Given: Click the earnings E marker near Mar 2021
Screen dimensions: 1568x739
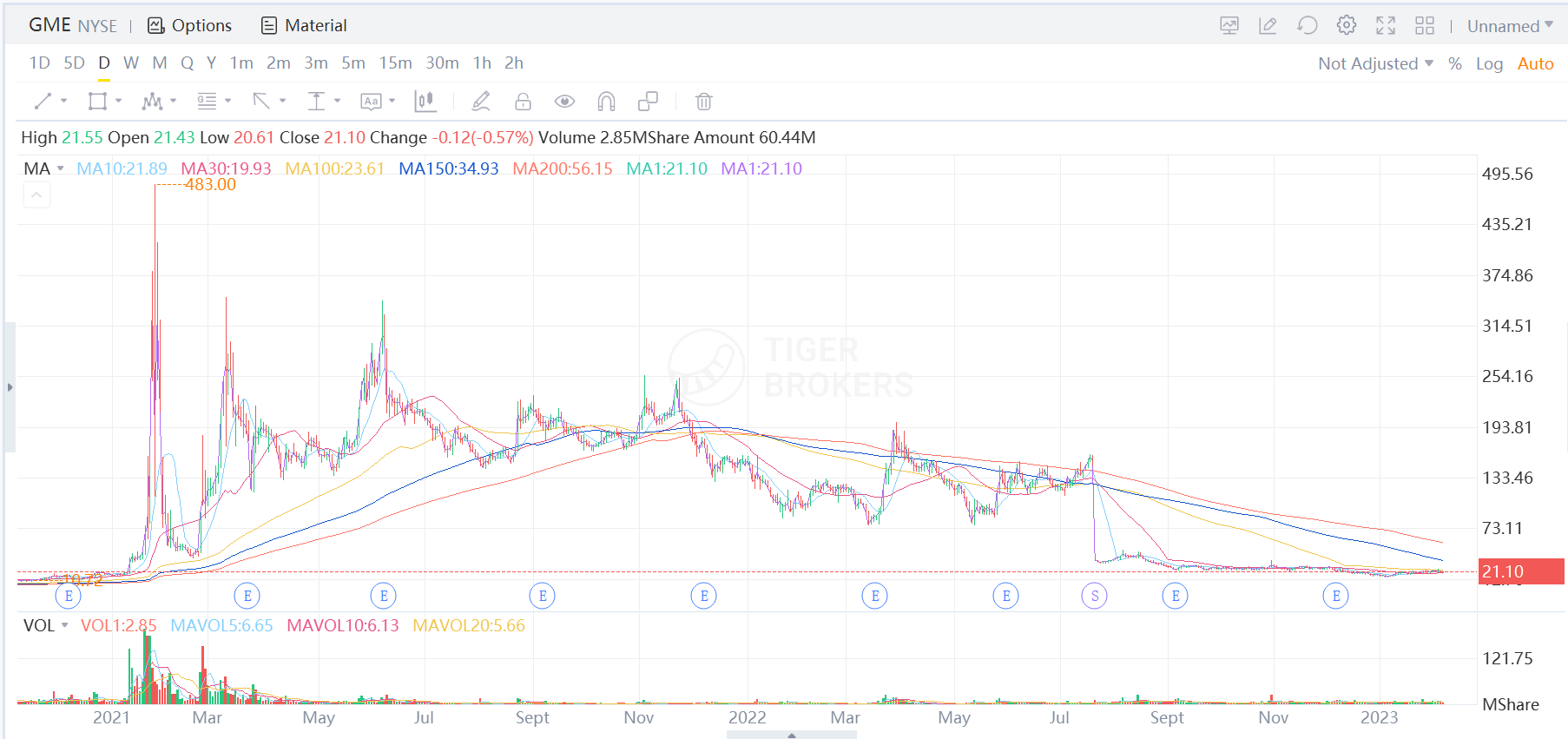Looking at the screenshot, I should (x=247, y=596).
